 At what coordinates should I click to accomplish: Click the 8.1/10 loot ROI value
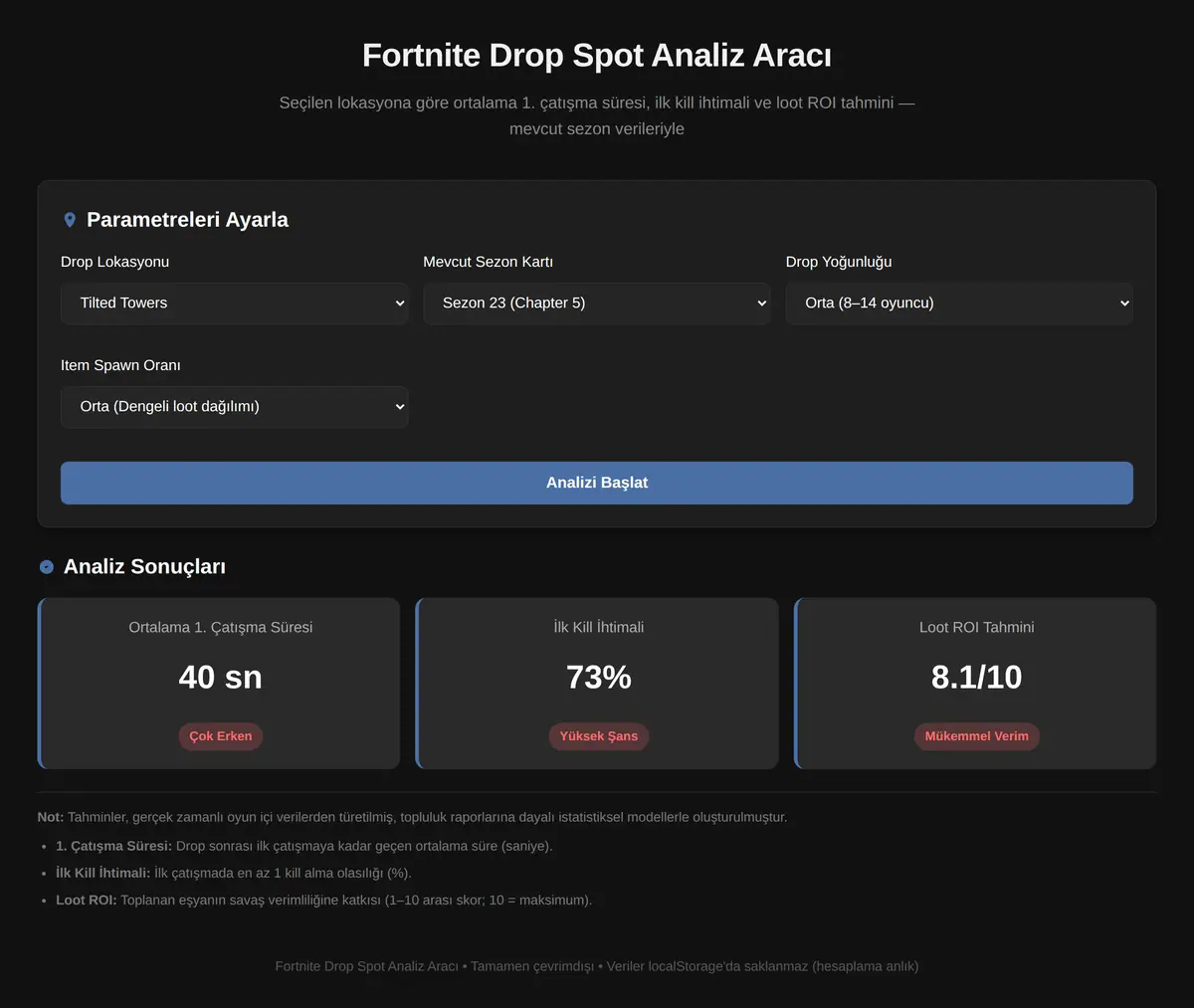977,677
